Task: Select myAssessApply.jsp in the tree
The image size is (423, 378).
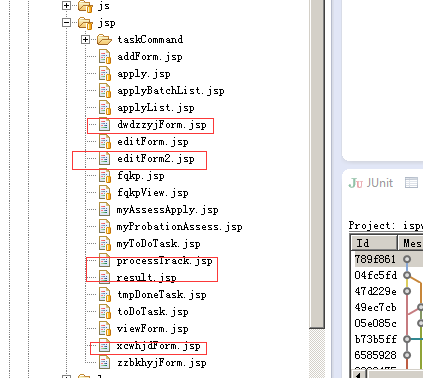Action: point(167,210)
